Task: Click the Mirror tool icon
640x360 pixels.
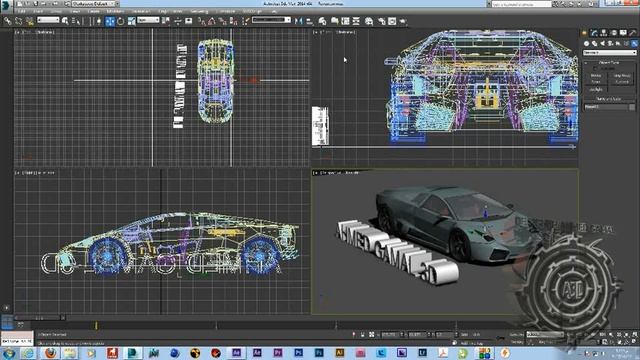Action: pyautogui.click(x=299, y=21)
